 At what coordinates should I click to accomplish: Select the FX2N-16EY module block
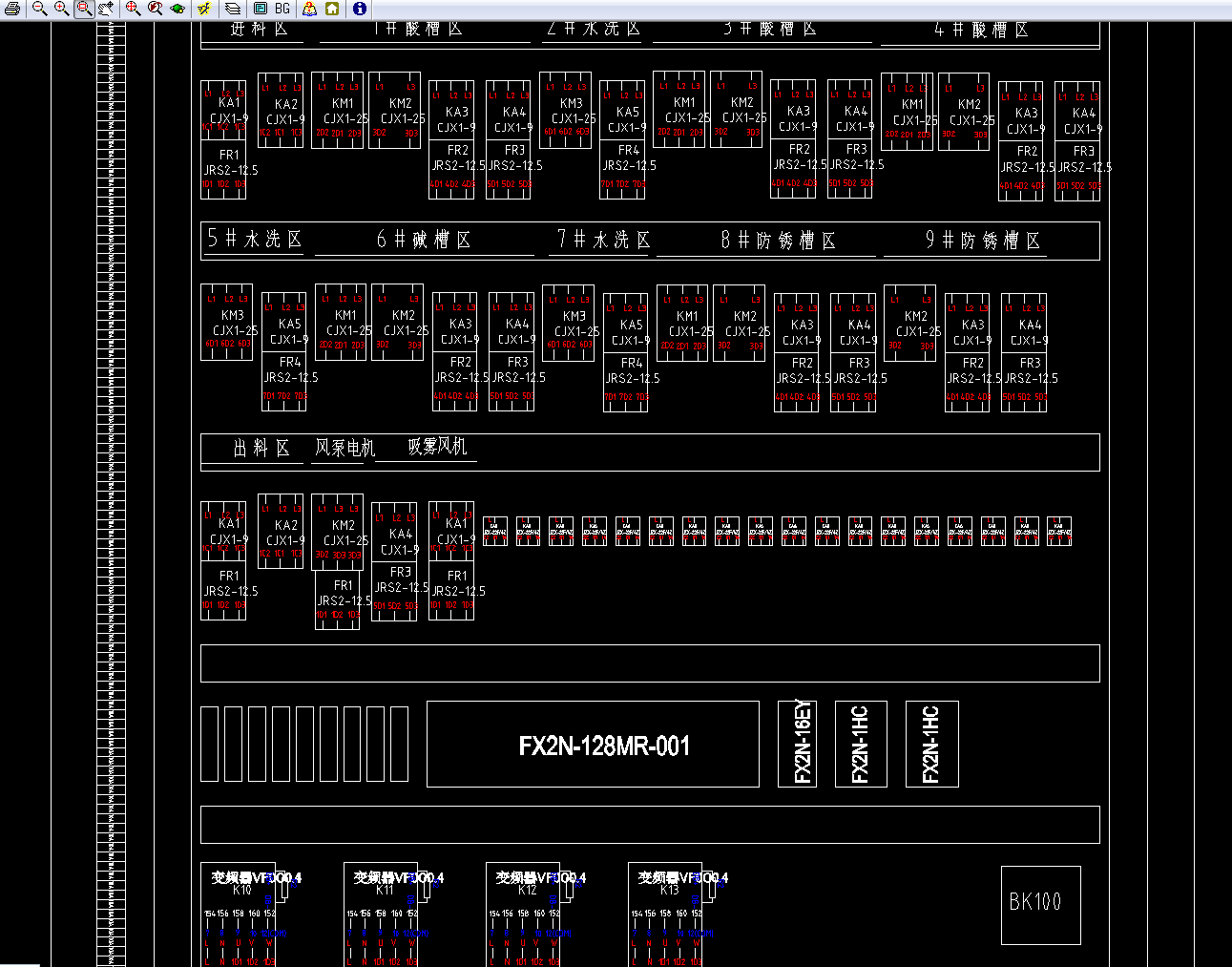pyautogui.click(x=798, y=744)
